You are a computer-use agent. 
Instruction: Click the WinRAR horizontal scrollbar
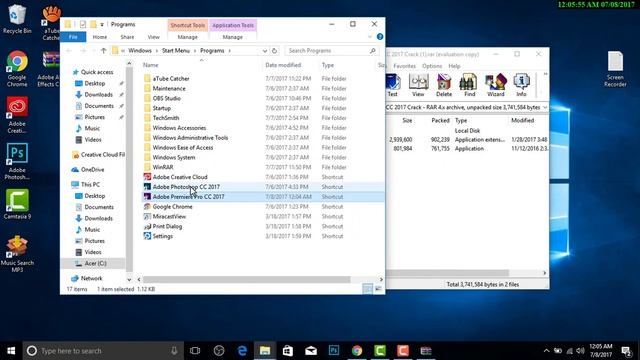(447, 273)
